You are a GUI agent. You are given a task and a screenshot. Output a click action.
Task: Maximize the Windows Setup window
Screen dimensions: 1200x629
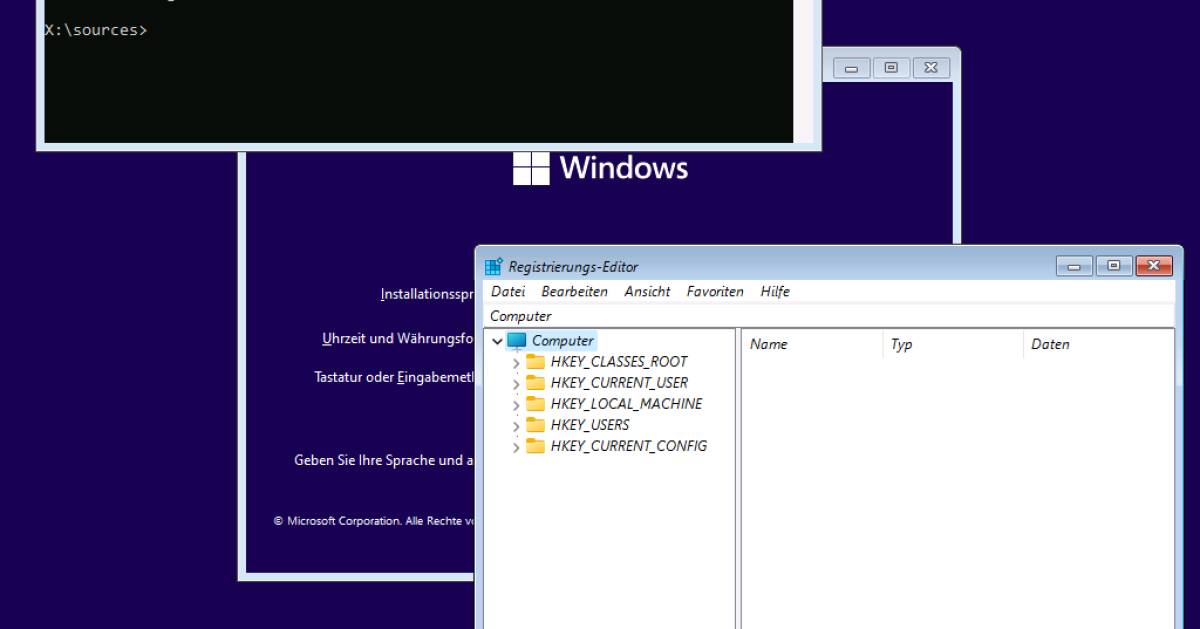tap(891, 68)
